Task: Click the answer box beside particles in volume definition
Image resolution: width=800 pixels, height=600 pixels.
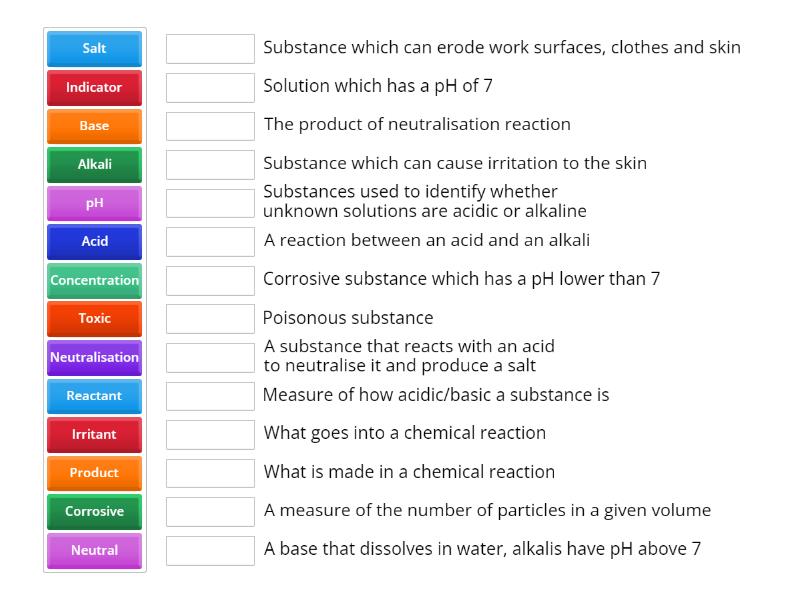Action: [210, 511]
